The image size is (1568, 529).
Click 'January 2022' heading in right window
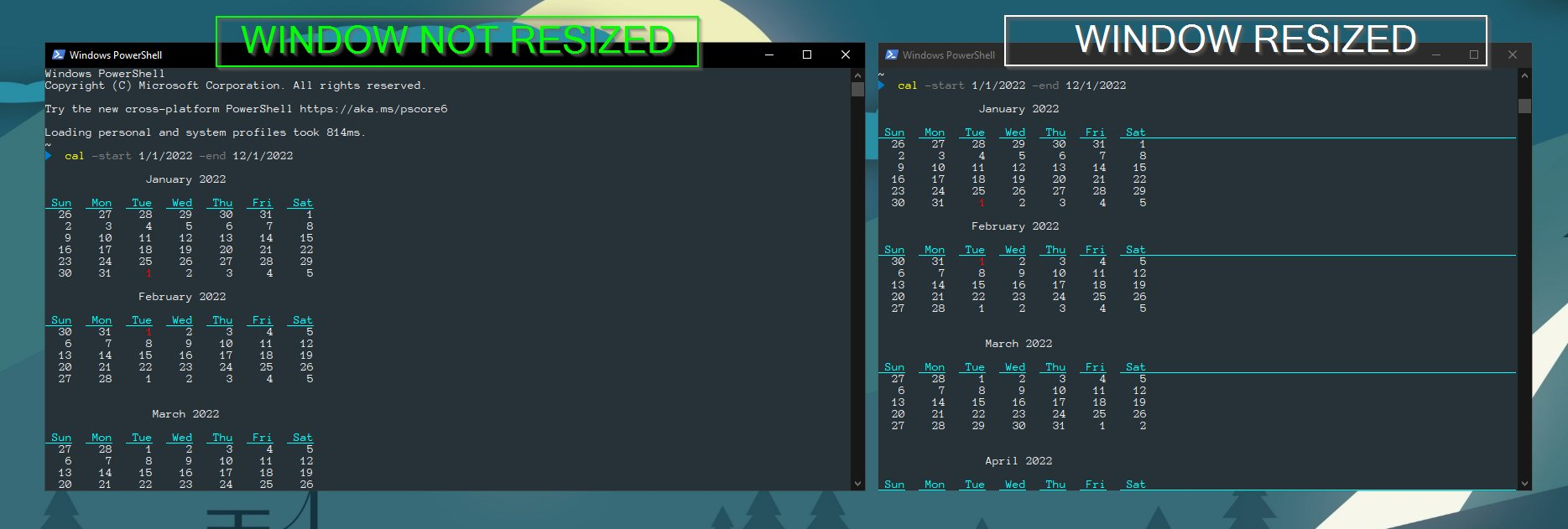point(1018,109)
